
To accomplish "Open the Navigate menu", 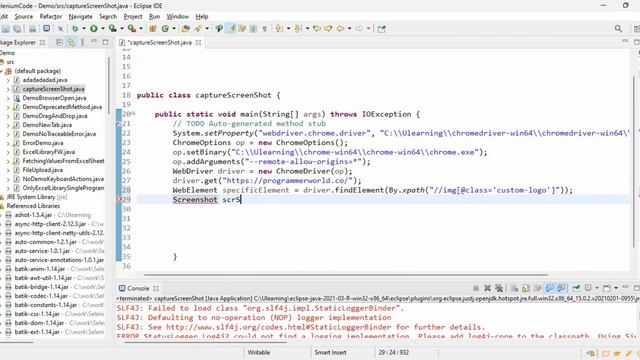I will coord(80,17).
